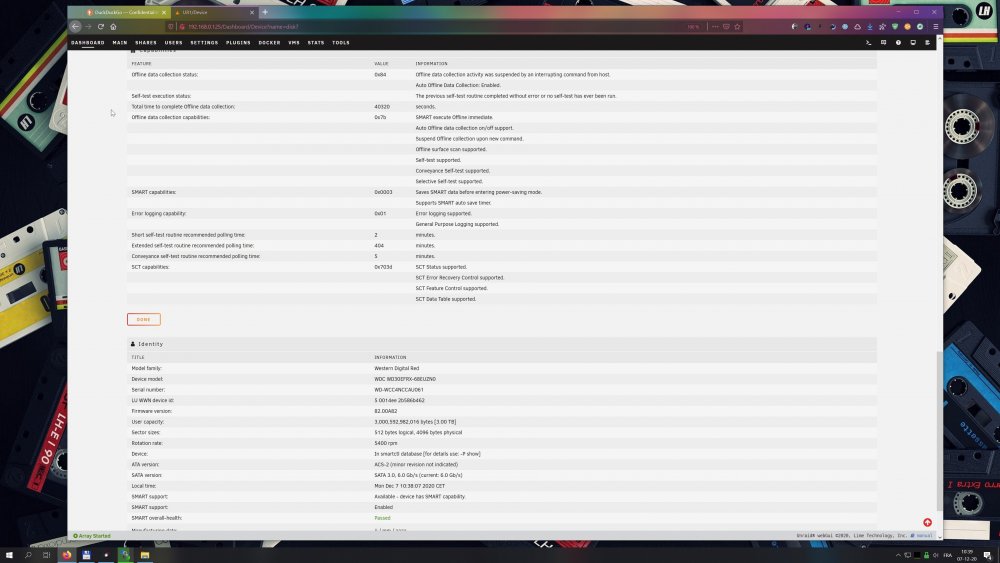1000x563 pixels.
Task: Bookmark this page with the star icon
Action: (737, 27)
